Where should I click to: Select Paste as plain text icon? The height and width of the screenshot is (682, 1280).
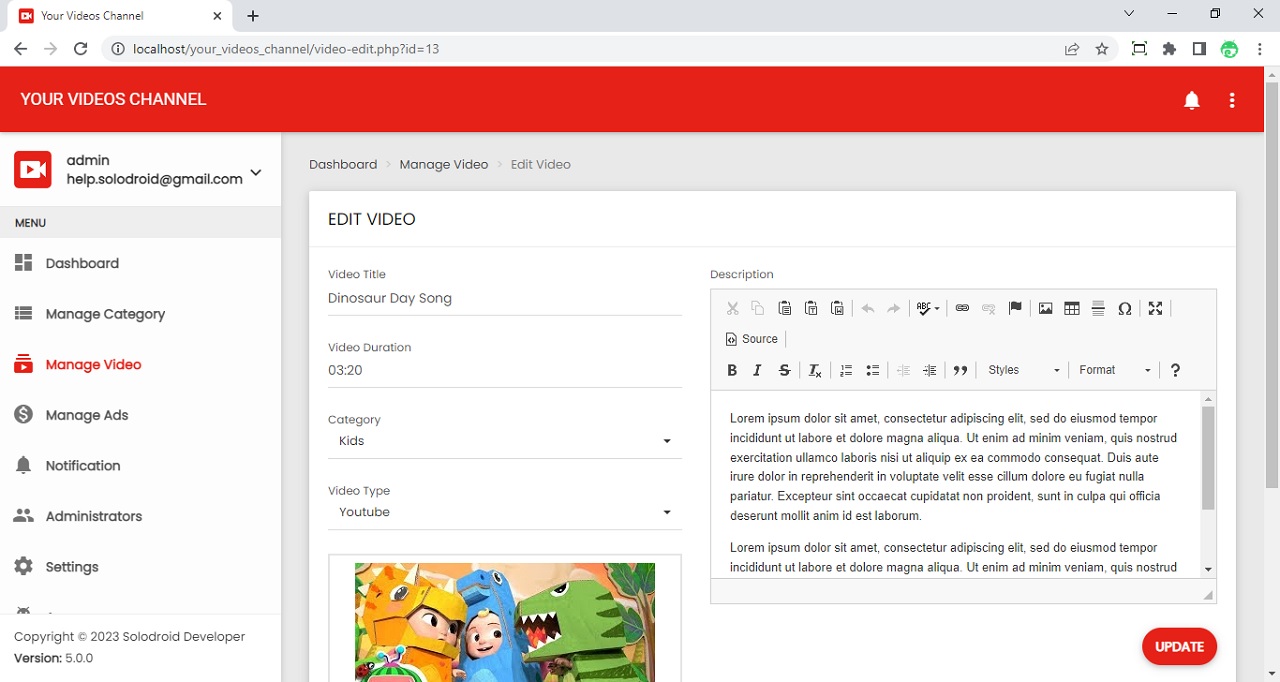tap(811, 308)
